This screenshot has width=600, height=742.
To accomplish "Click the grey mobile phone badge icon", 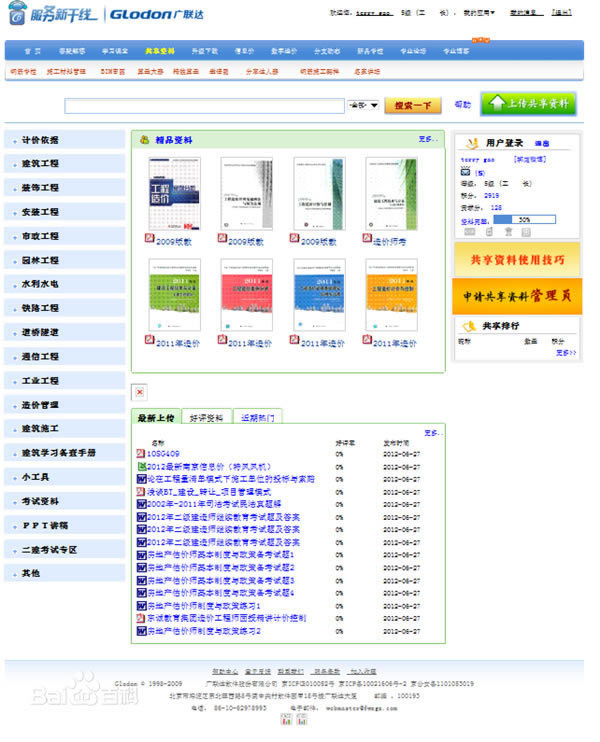I will 489,231.
